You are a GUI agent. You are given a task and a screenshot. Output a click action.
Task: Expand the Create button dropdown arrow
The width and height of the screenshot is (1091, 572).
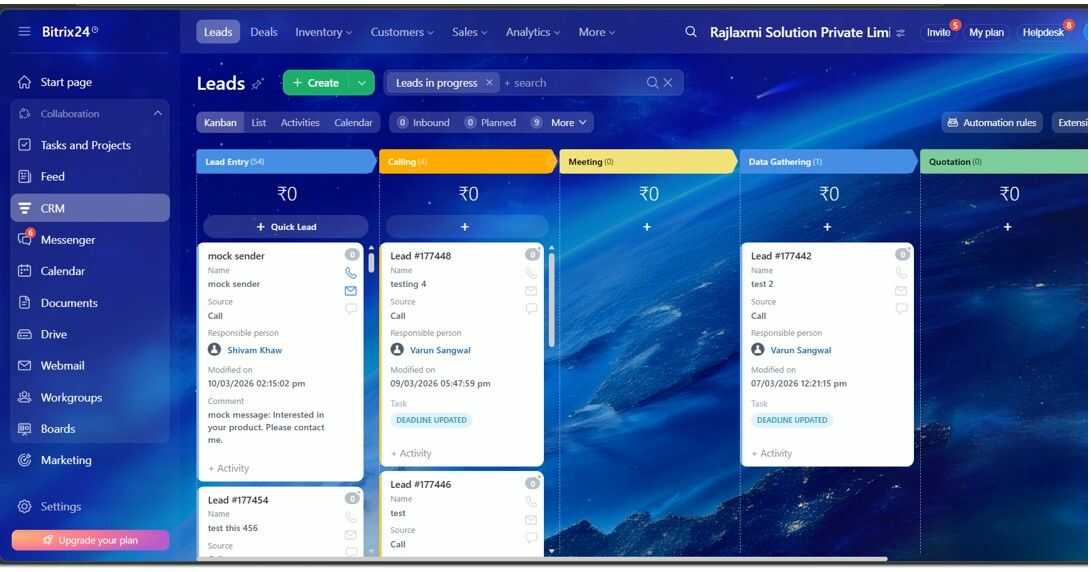pos(362,83)
